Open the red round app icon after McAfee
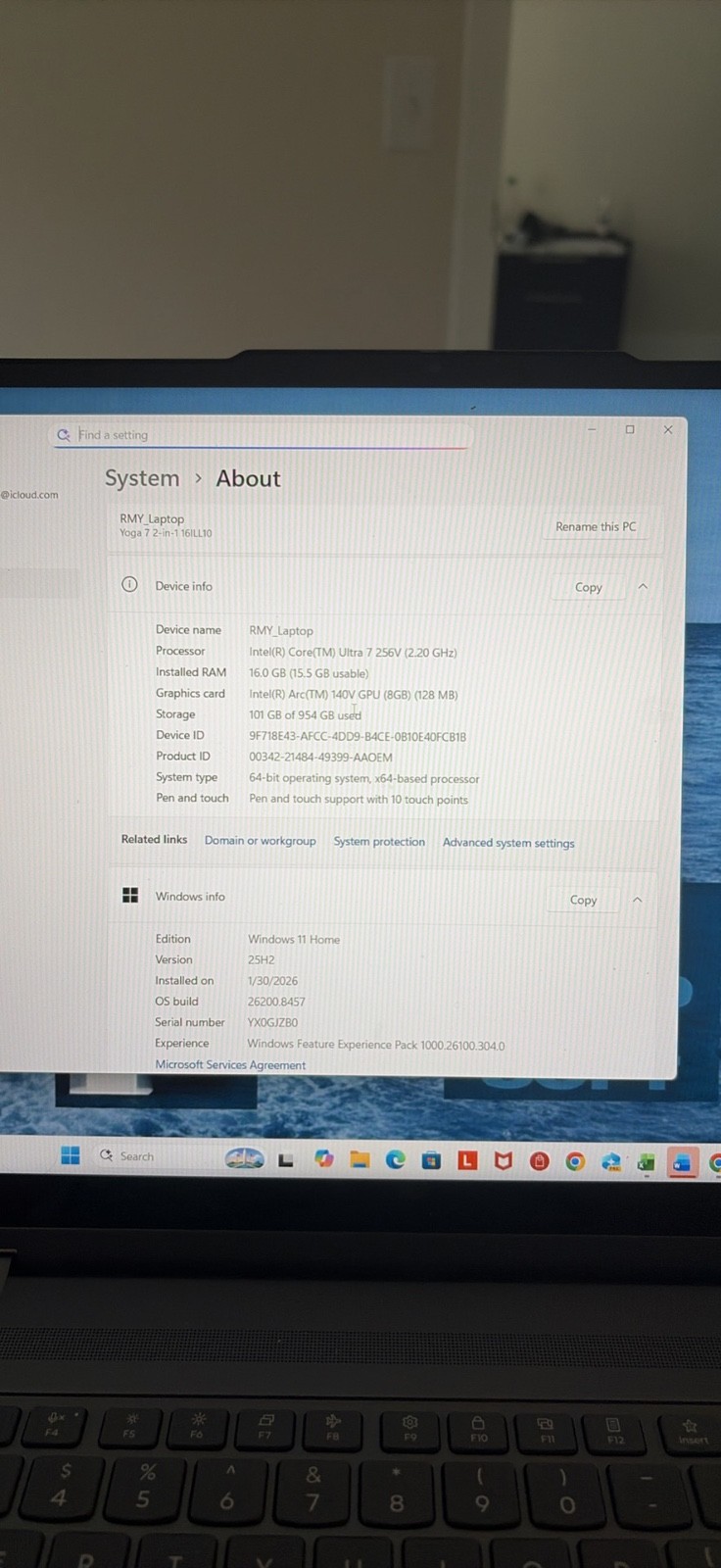The image size is (721, 1568). 539,1162
